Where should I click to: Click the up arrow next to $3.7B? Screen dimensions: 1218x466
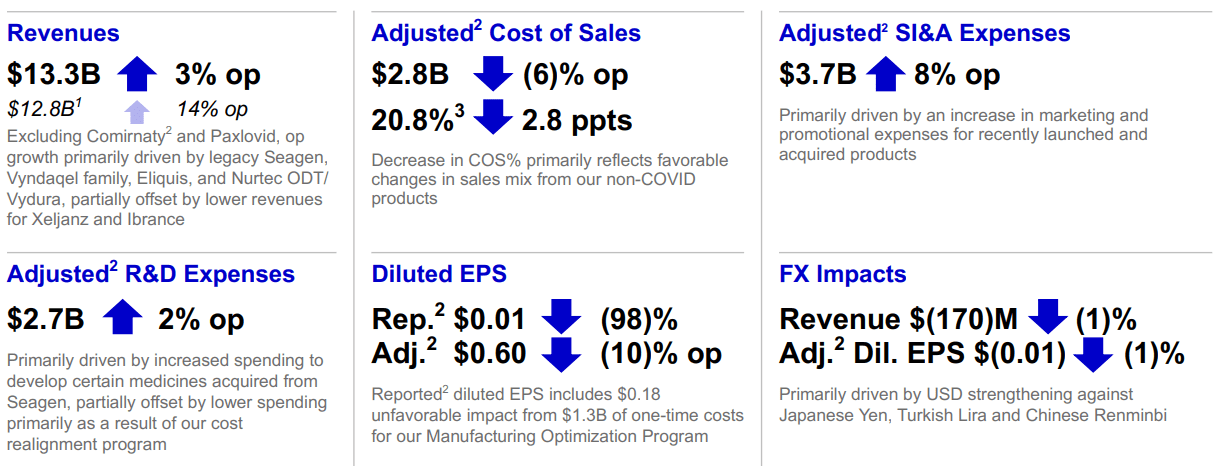click(886, 75)
